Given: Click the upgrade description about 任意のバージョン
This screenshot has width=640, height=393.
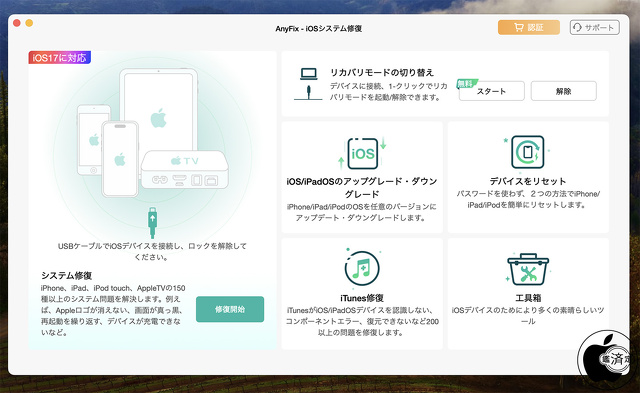Looking at the screenshot, I should (x=362, y=212).
